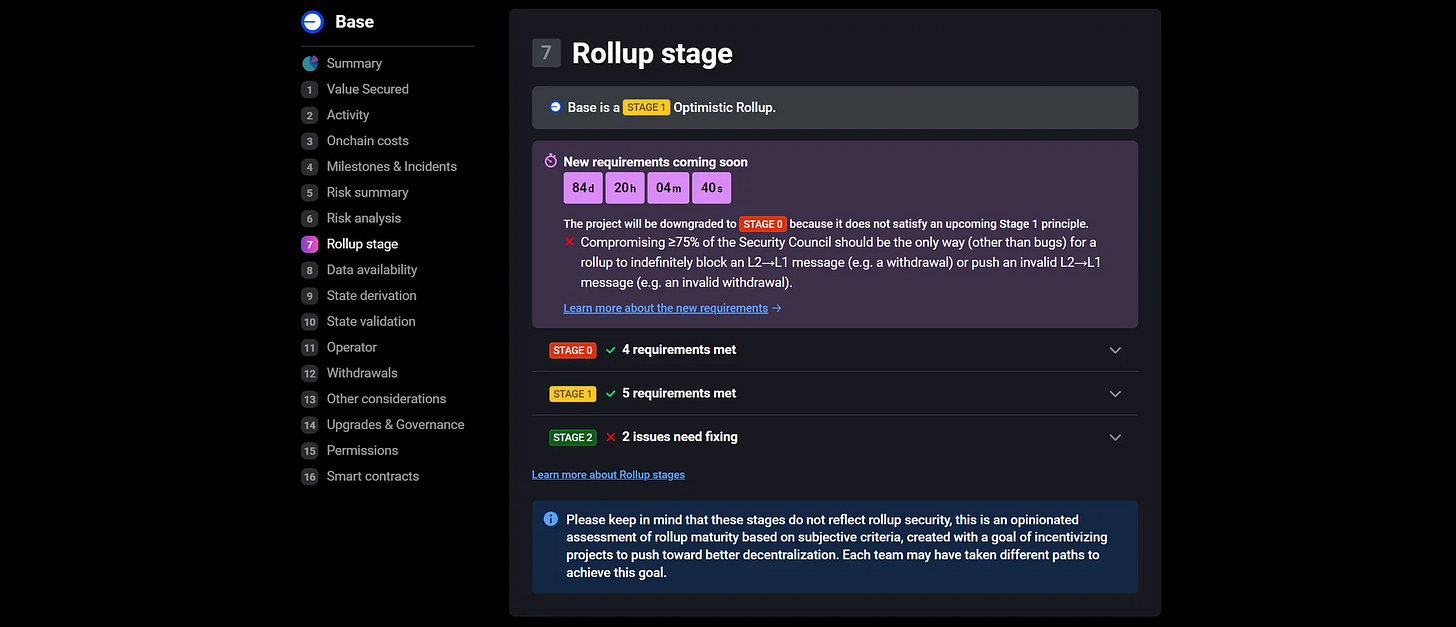Click the number 15 badge beside Permissions

310,451
